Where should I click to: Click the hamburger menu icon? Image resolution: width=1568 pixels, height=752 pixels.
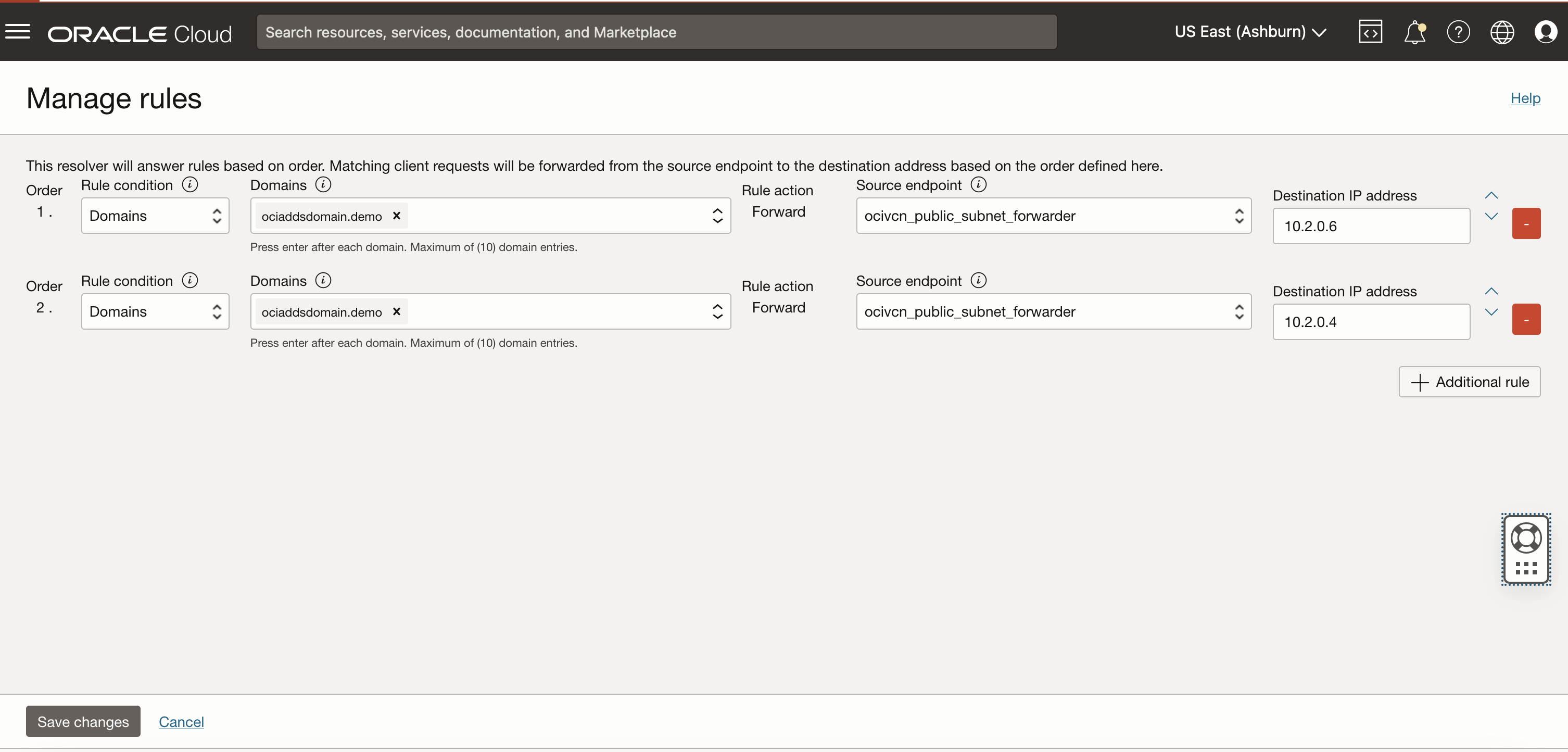point(17,31)
